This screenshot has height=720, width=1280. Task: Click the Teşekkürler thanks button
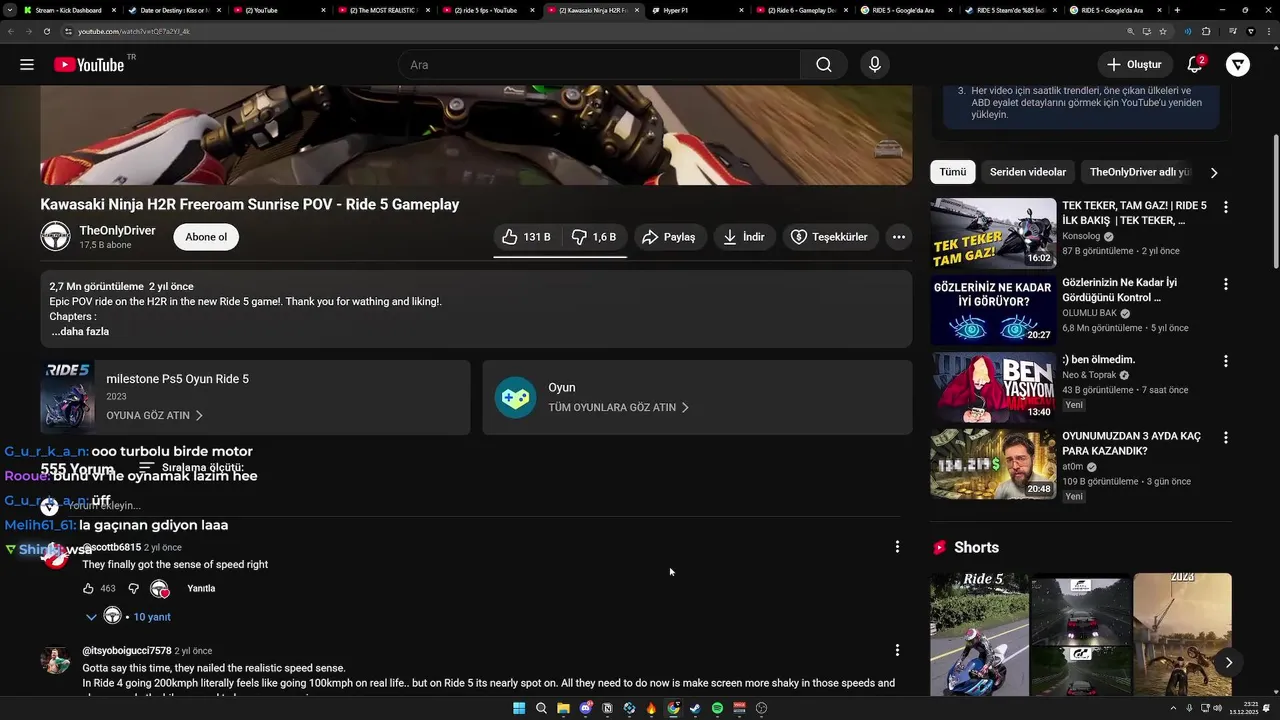(830, 237)
